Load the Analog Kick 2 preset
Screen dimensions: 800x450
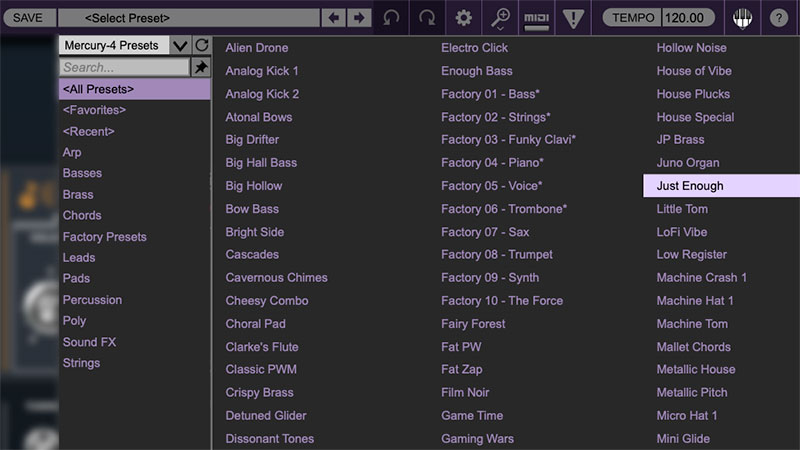click(x=262, y=94)
